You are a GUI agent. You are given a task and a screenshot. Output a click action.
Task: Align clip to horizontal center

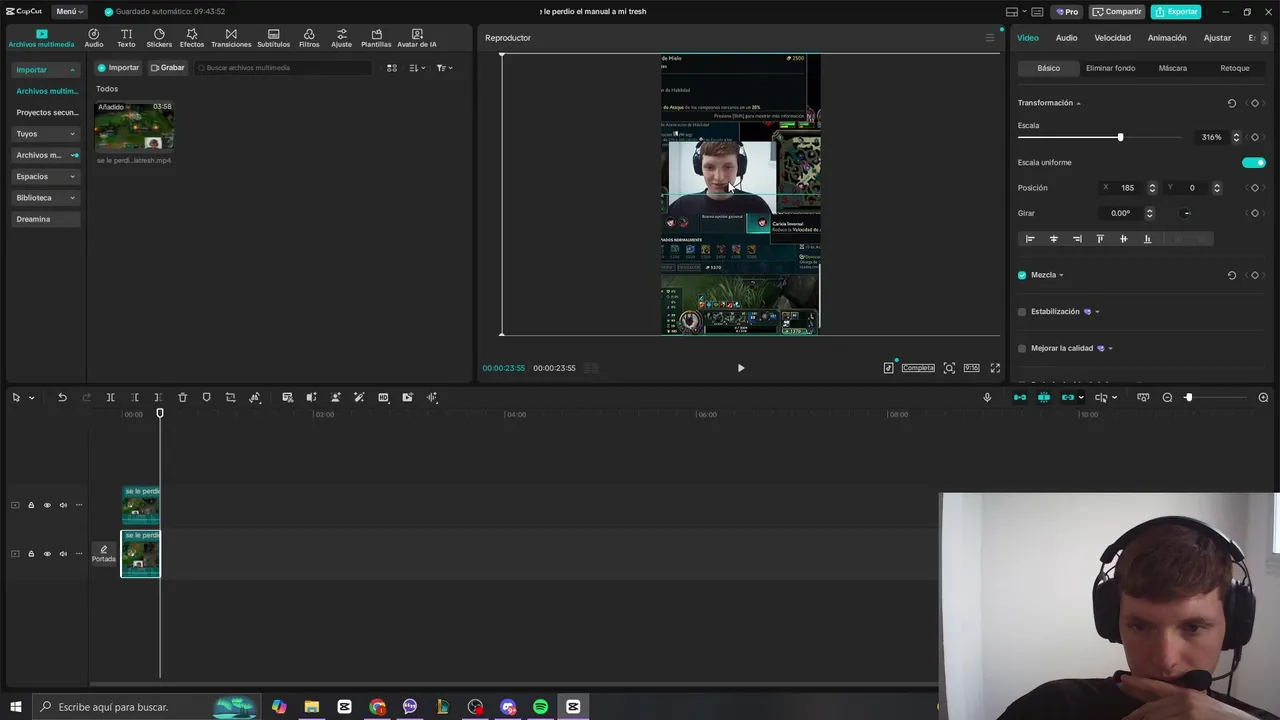(x=1053, y=239)
